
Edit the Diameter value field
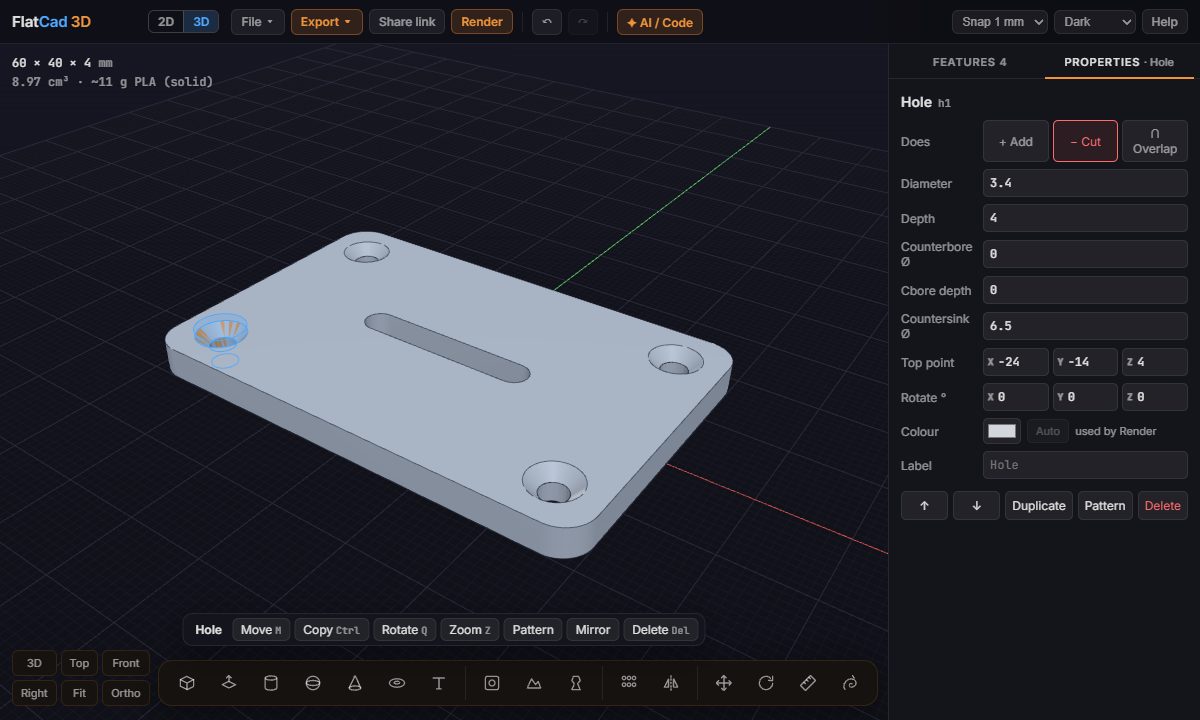coord(1085,184)
